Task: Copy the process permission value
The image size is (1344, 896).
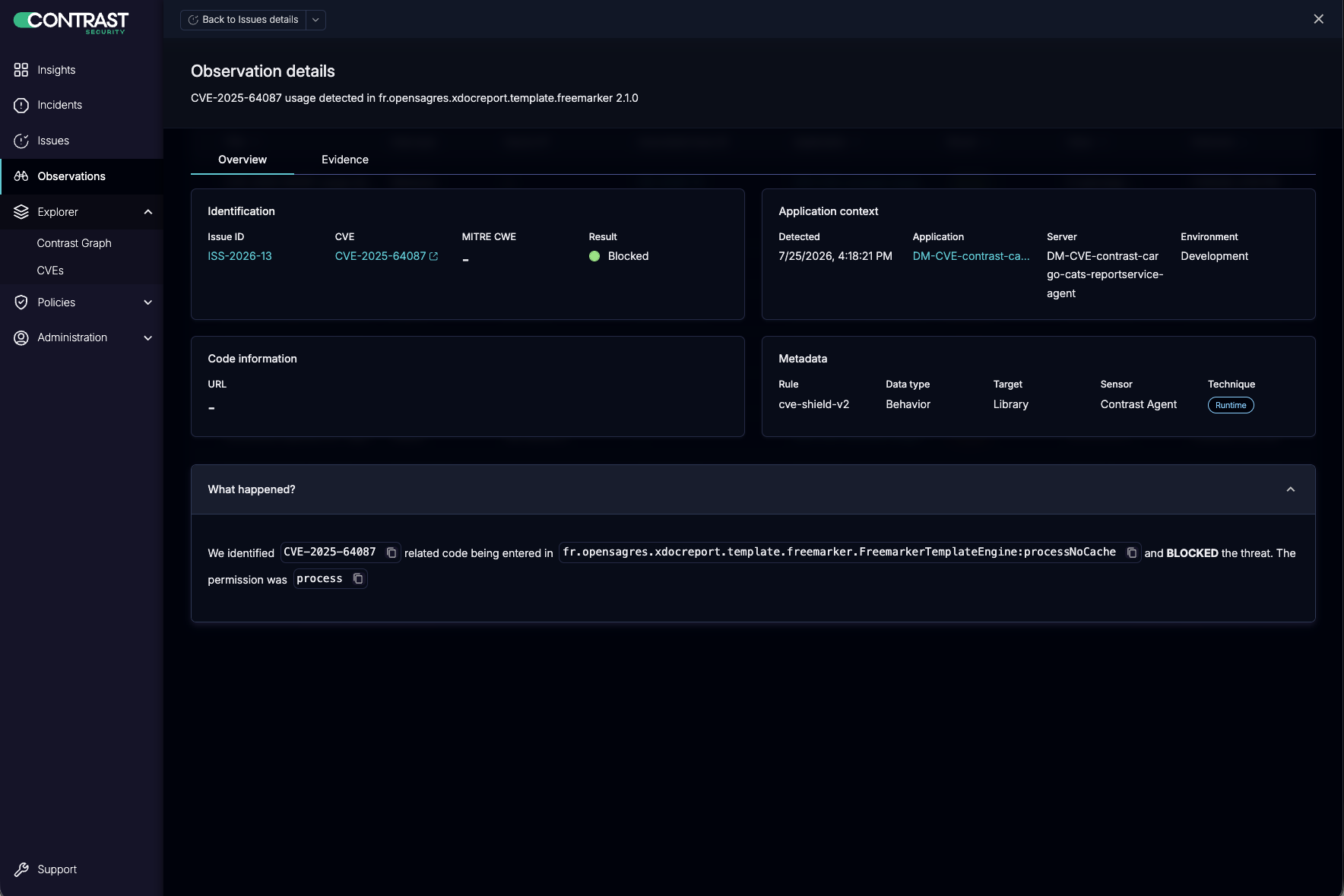Action: click(x=358, y=579)
